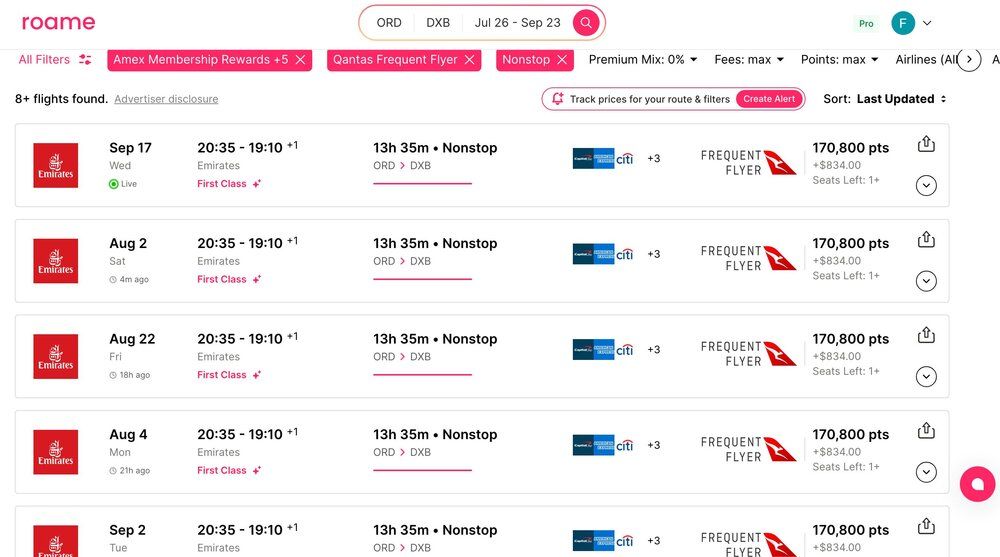The image size is (1000, 557).
Task: Click the Create Alert button
Action: [x=769, y=99]
